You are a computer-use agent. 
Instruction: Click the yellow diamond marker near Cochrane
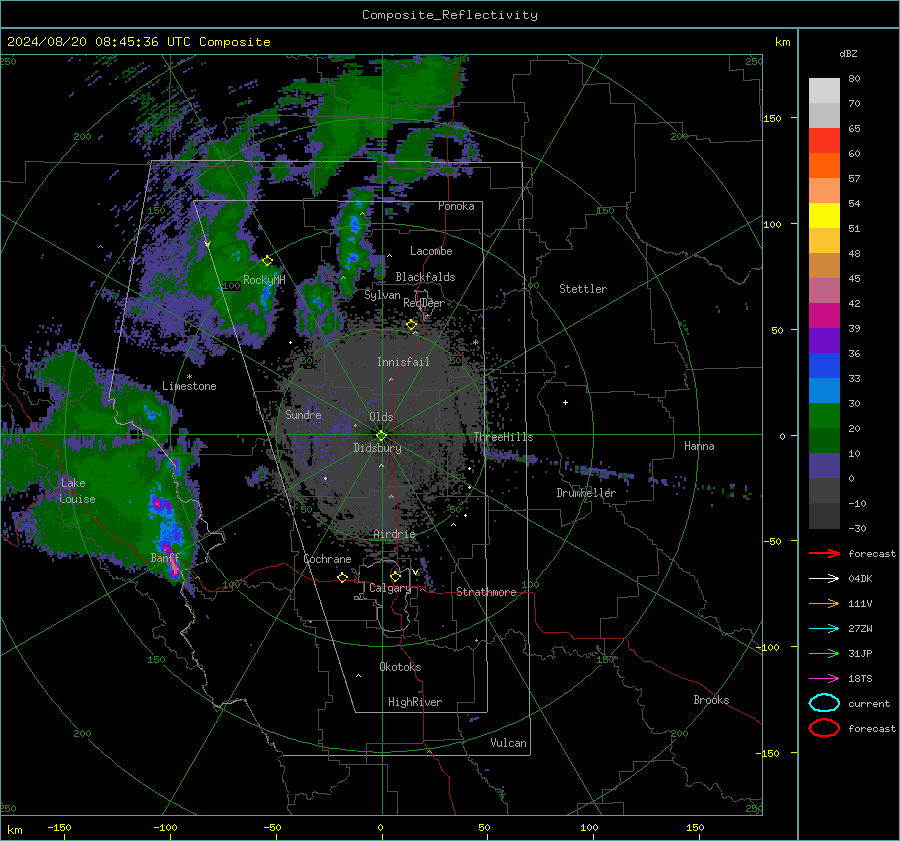click(342, 577)
